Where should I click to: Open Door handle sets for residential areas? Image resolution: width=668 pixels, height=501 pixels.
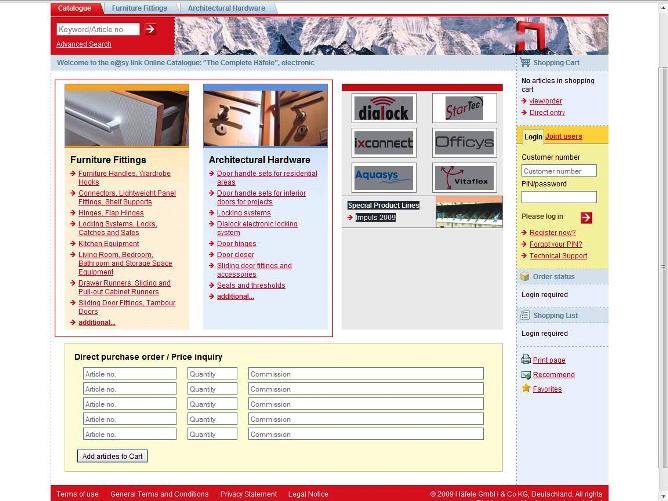click(x=267, y=178)
